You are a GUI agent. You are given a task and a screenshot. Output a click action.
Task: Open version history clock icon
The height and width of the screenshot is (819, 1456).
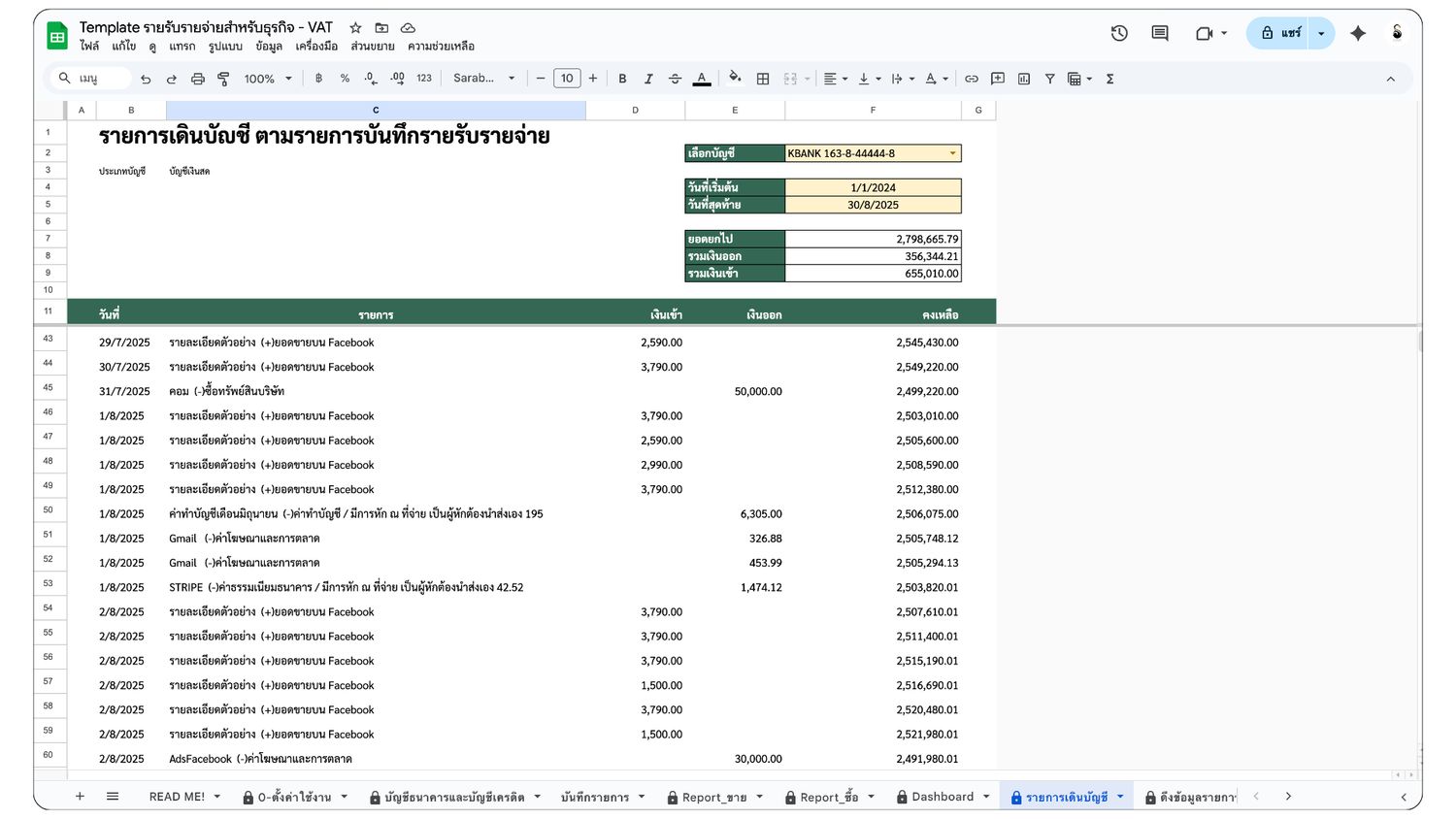point(1119,33)
